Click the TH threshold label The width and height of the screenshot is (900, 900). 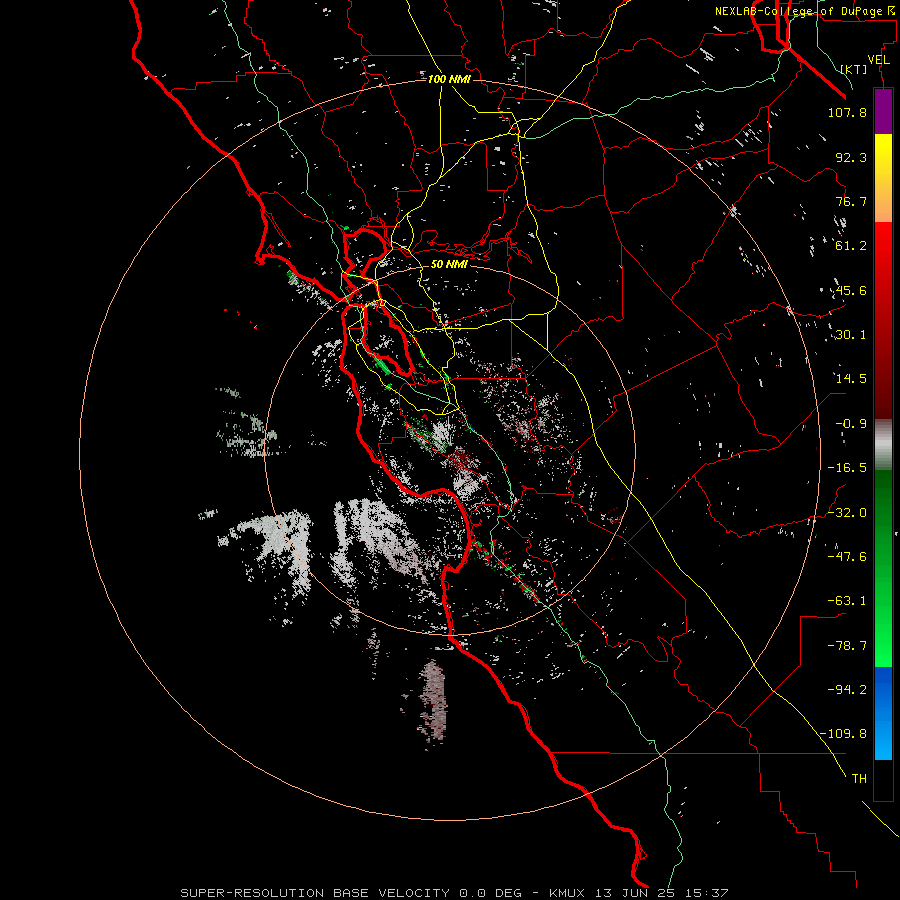pos(859,779)
